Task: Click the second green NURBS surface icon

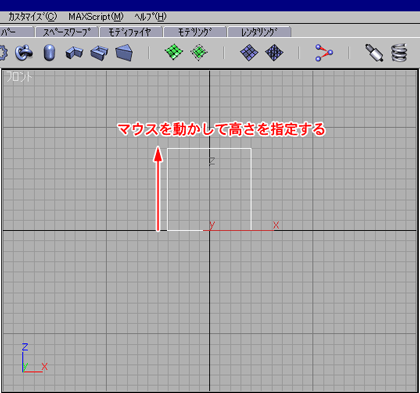Action: (199, 52)
